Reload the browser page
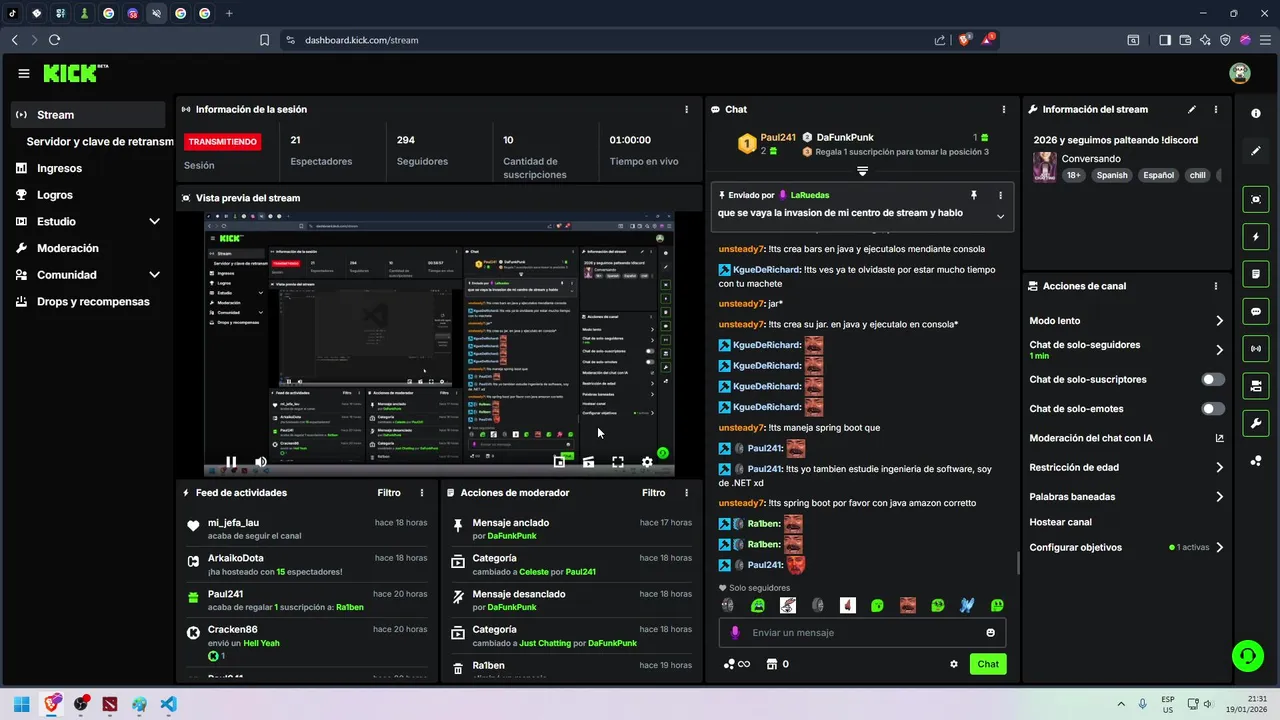 click(54, 40)
